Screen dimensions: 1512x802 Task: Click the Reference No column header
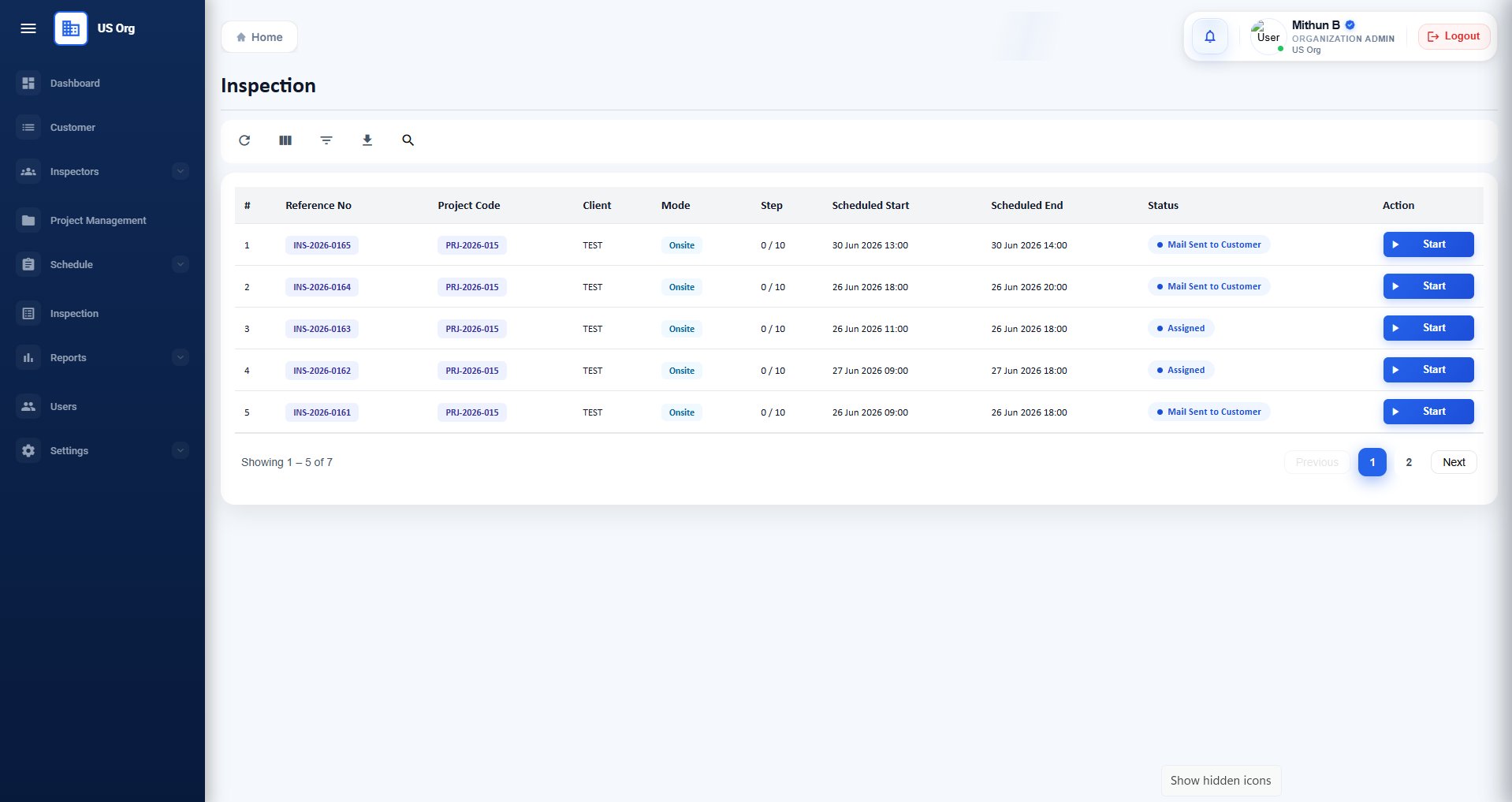318,205
